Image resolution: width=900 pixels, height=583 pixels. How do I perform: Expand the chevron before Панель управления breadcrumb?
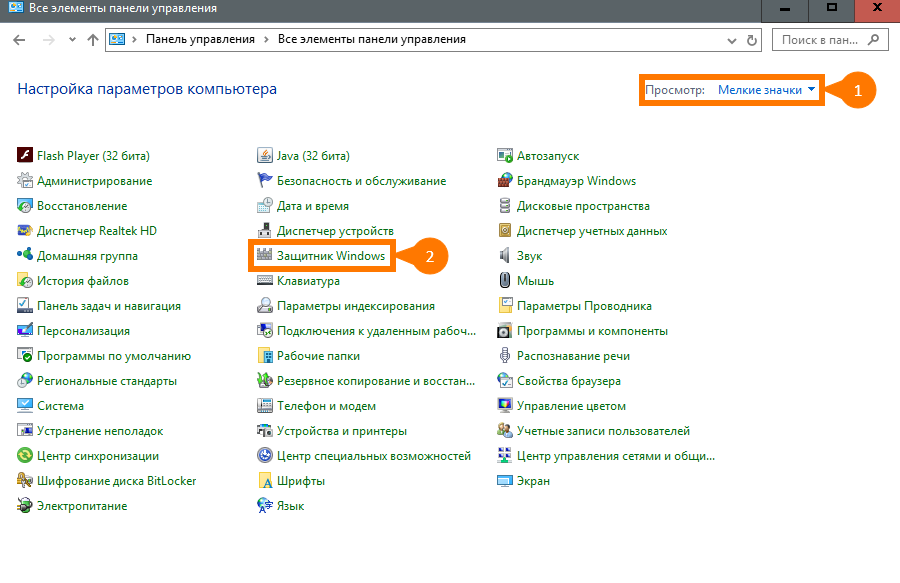tap(134, 40)
